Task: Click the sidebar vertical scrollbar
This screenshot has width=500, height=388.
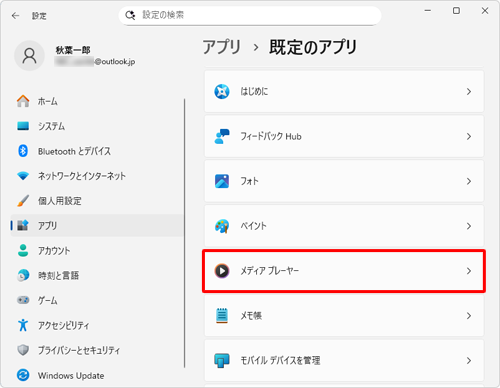Action: point(184,233)
